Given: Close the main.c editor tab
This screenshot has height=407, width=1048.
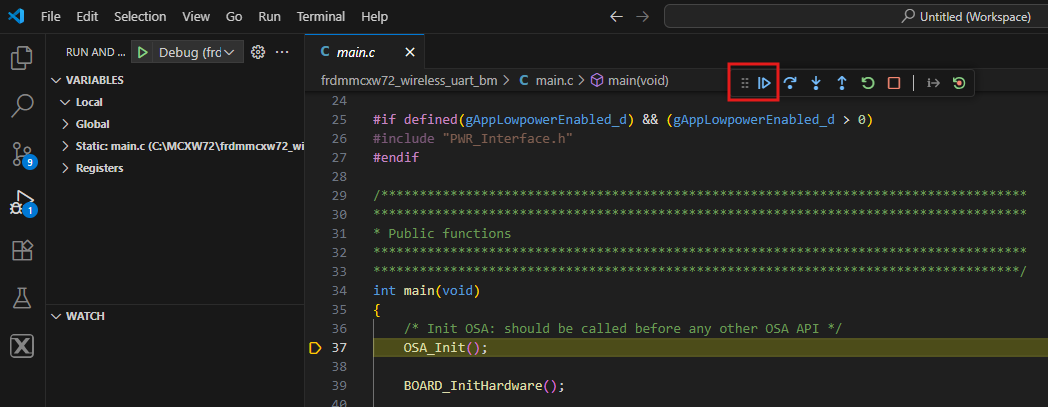Looking at the screenshot, I should (x=410, y=52).
